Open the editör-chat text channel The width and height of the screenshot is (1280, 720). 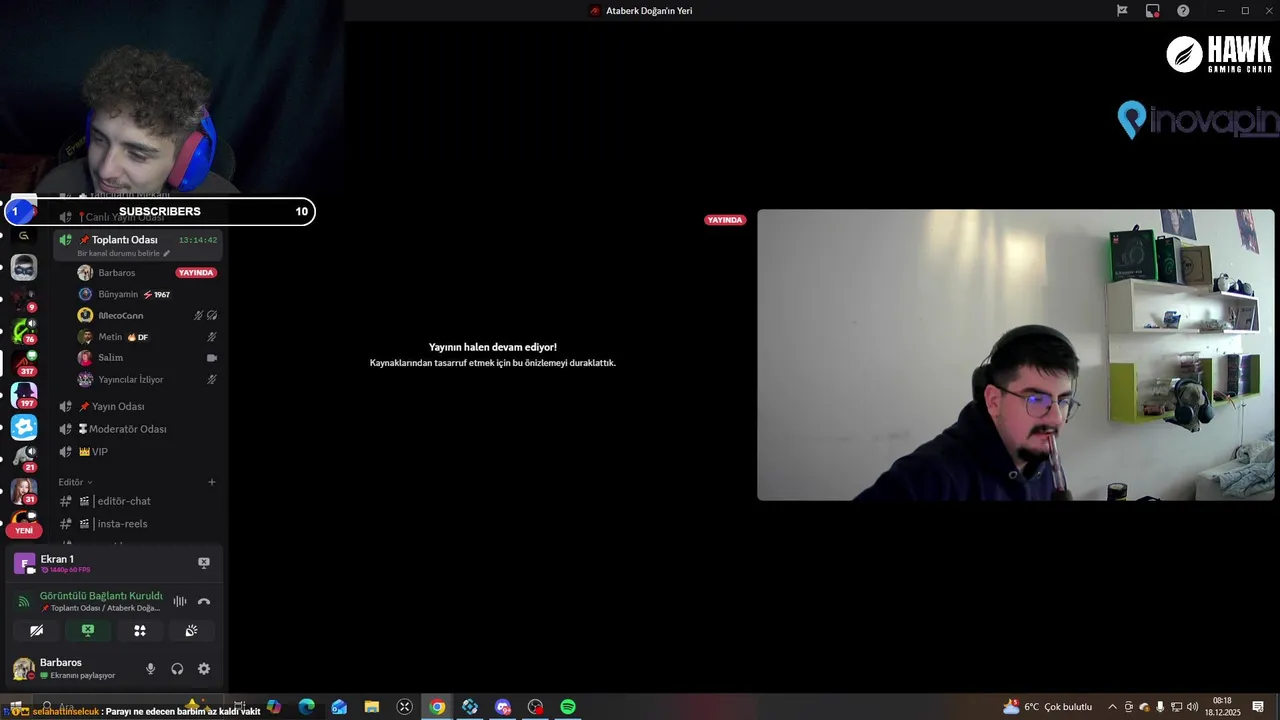coord(138,501)
